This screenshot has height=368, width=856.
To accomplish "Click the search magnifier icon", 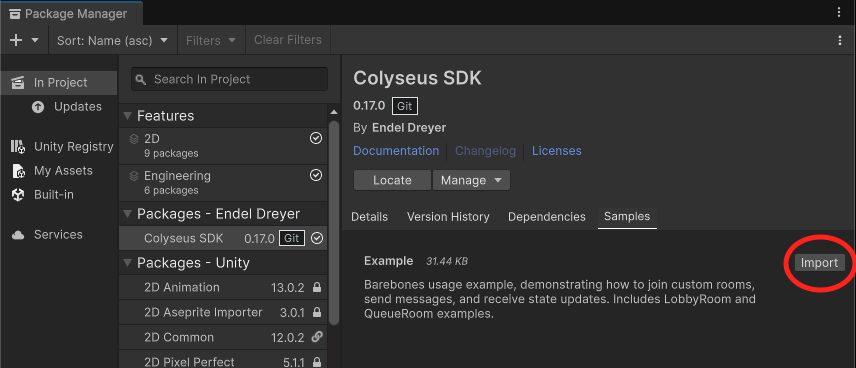I will click(141, 80).
